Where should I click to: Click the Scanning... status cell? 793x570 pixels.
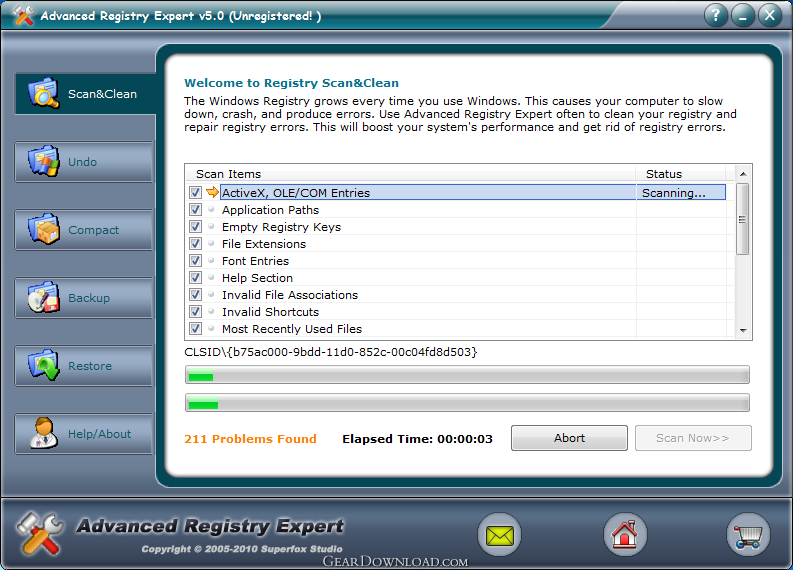pyautogui.click(x=681, y=193)
